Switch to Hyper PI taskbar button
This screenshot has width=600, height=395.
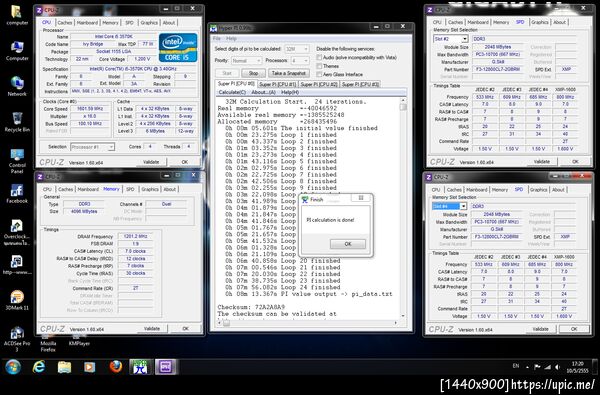pos(141,367)
